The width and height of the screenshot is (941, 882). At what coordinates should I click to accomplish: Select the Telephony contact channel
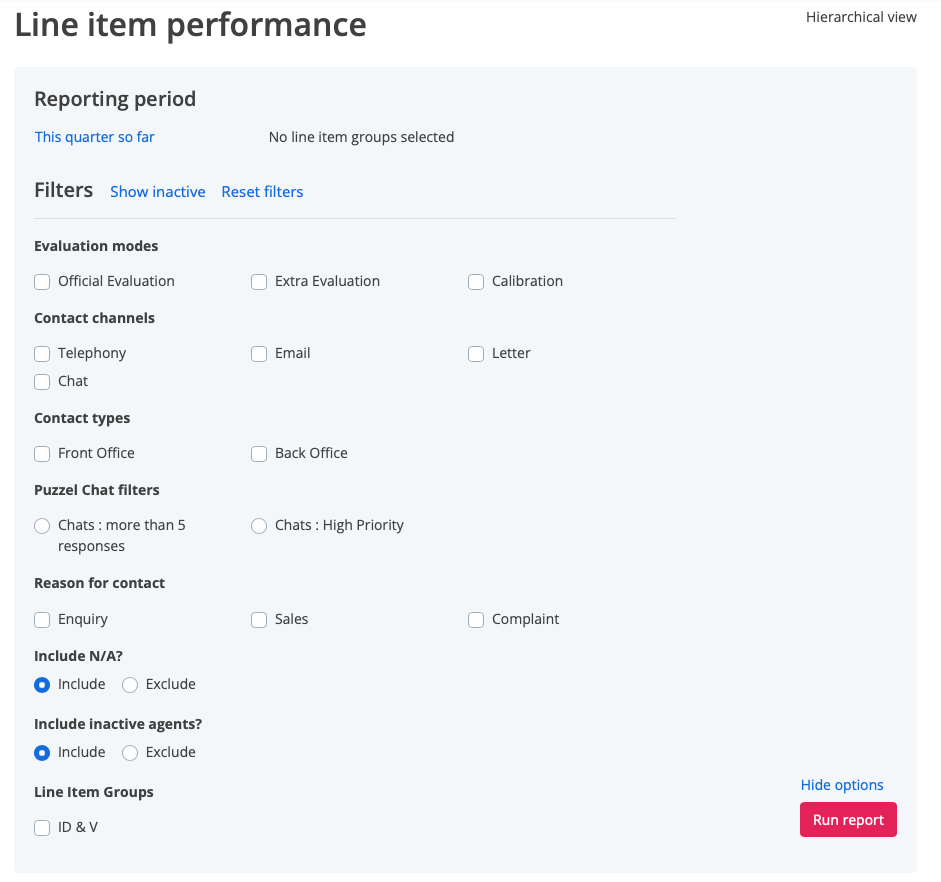point(42,354)
